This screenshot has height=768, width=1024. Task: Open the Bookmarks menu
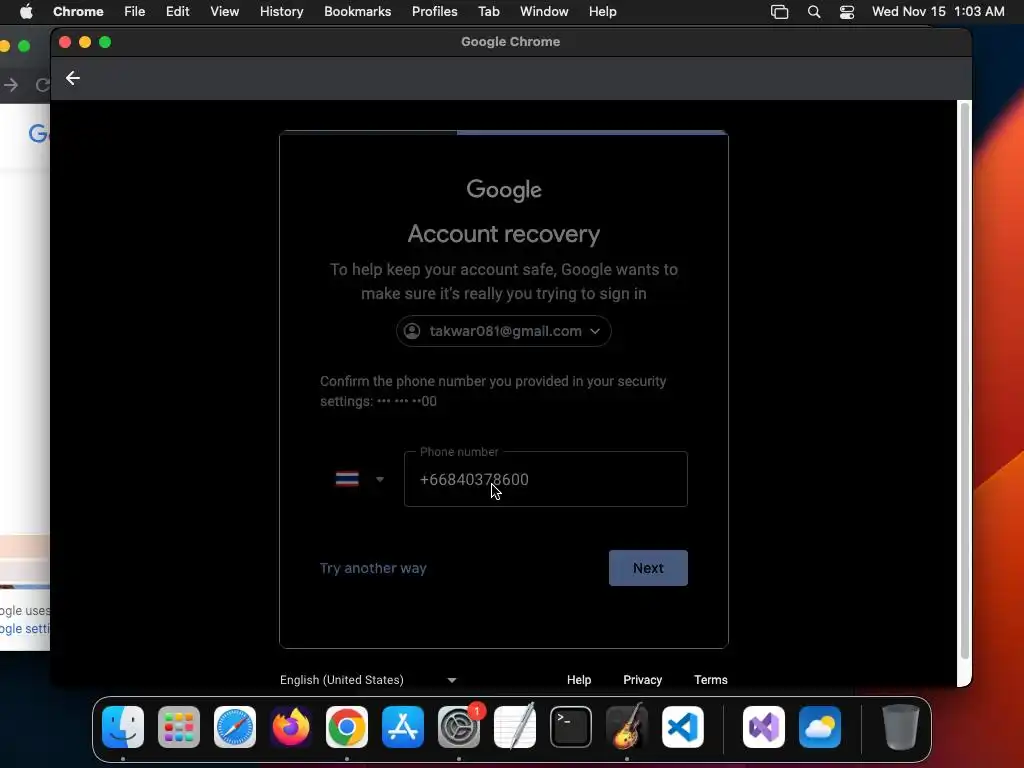coord(357,11)
